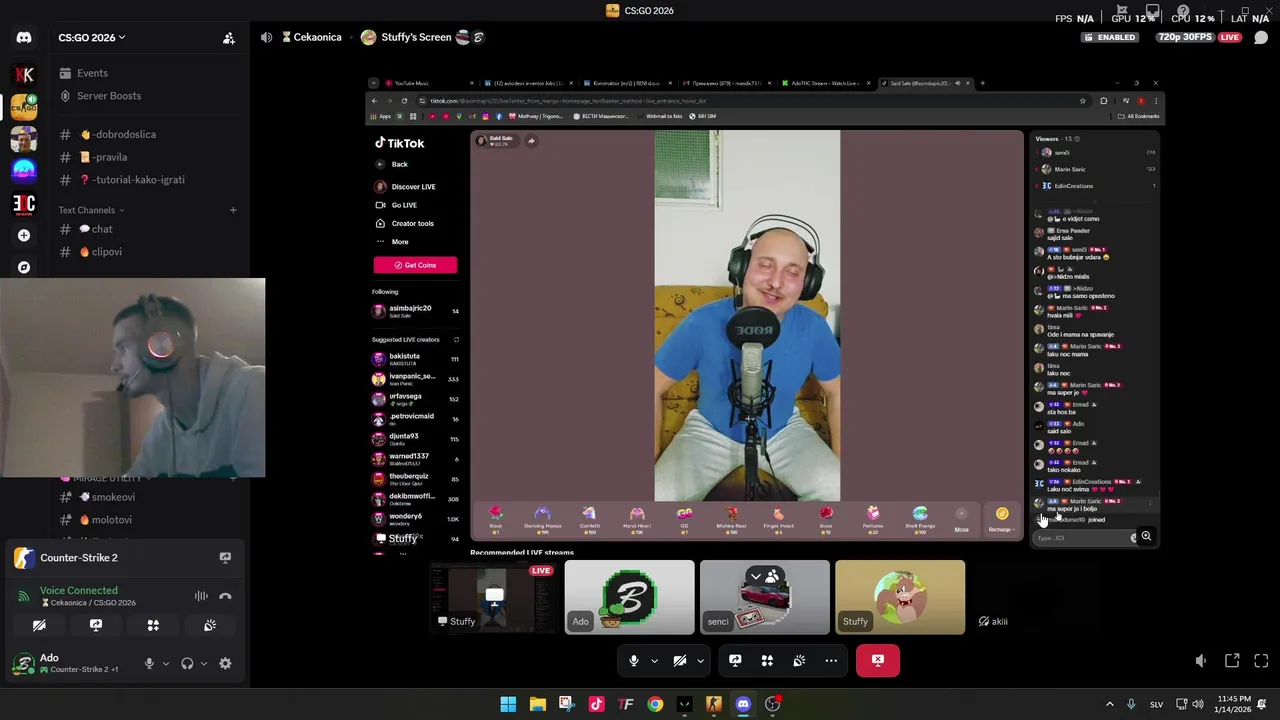The image size is (1280, 720).
Task: Open soundboard in call control bar
Action: point(799,660)
